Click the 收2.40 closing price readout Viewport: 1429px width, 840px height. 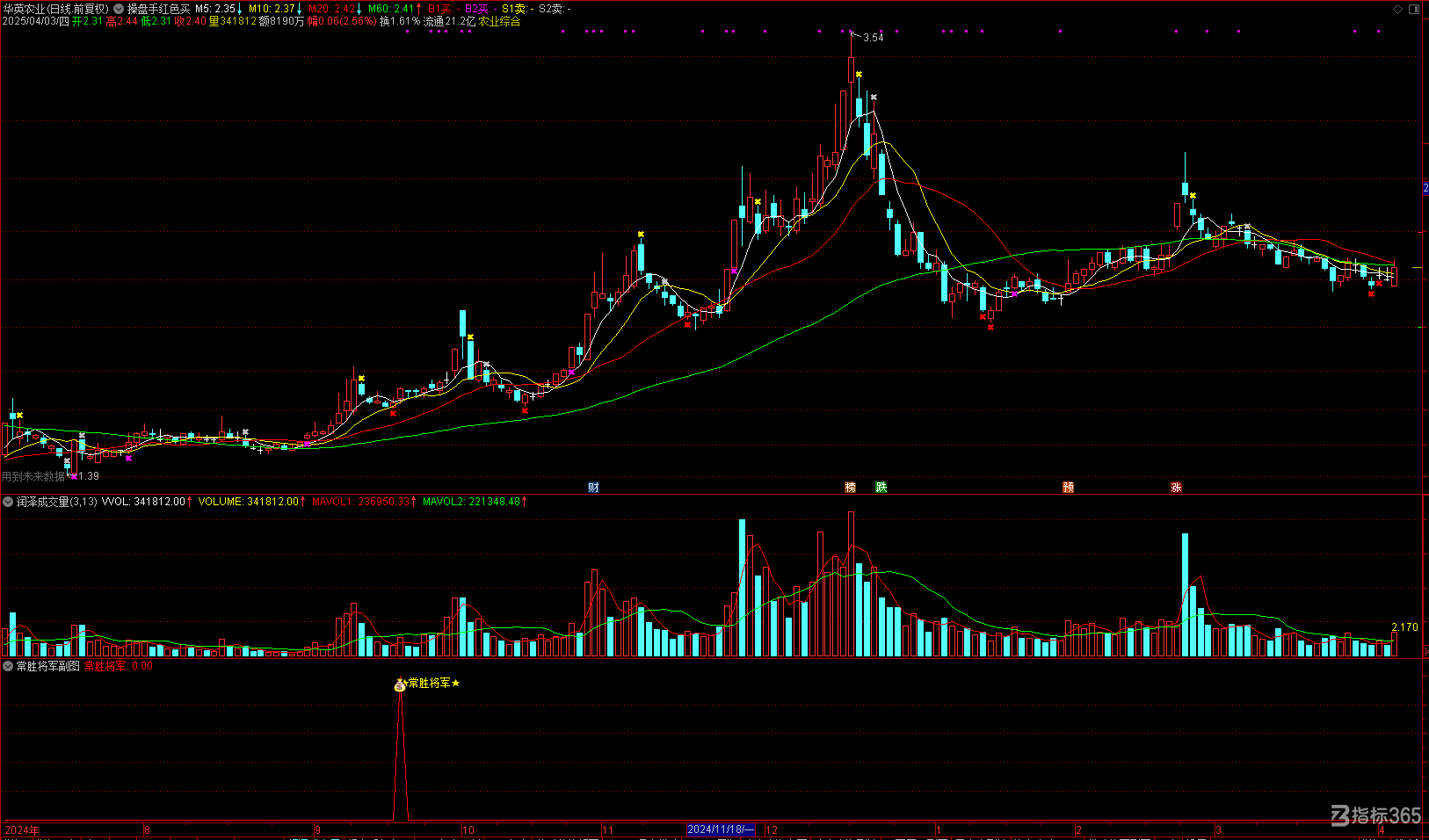coord(190,21)
